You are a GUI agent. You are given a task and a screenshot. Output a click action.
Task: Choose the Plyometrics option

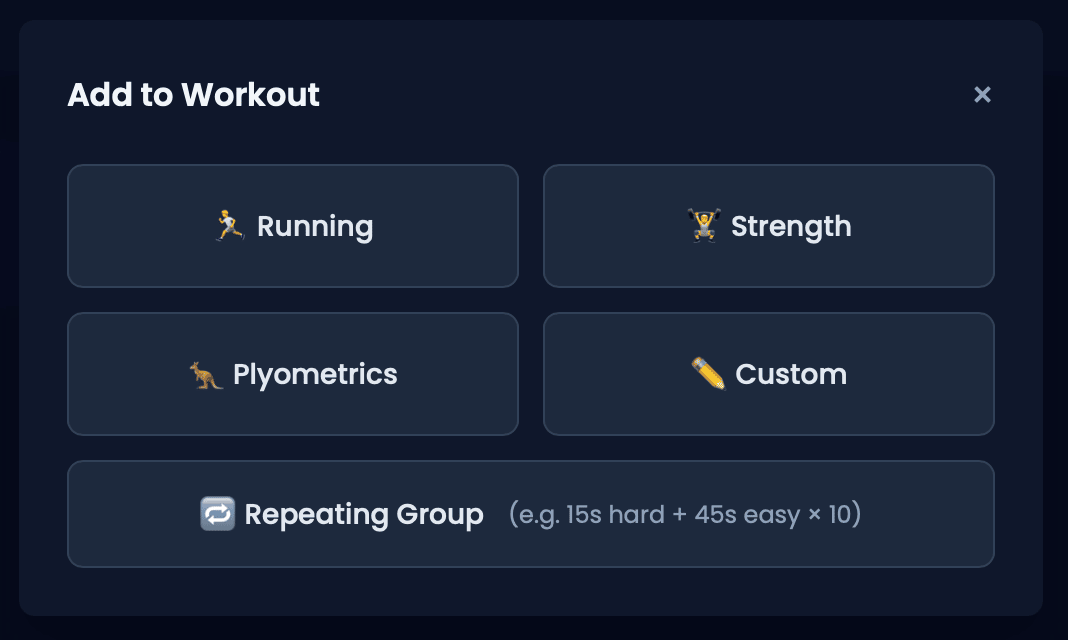[x=293, y=374]
